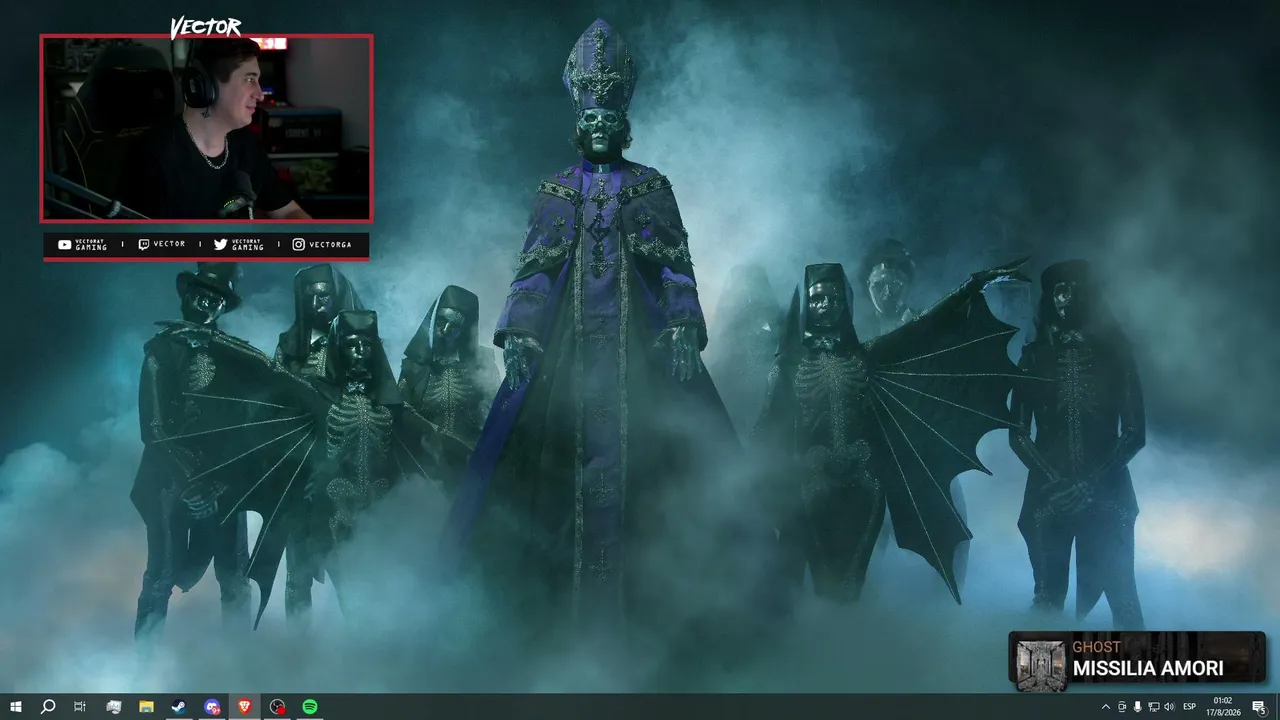This screenshot has width=1280, height=720.
Task: Click the artist name GHOST
Action: point(1097,647)
